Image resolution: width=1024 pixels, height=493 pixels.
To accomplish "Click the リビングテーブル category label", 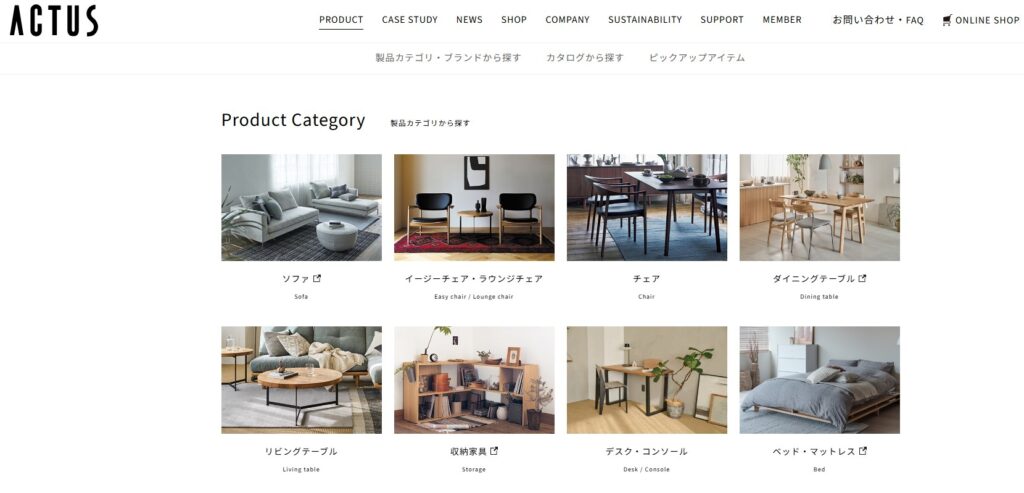I will [x=301, y=451].
